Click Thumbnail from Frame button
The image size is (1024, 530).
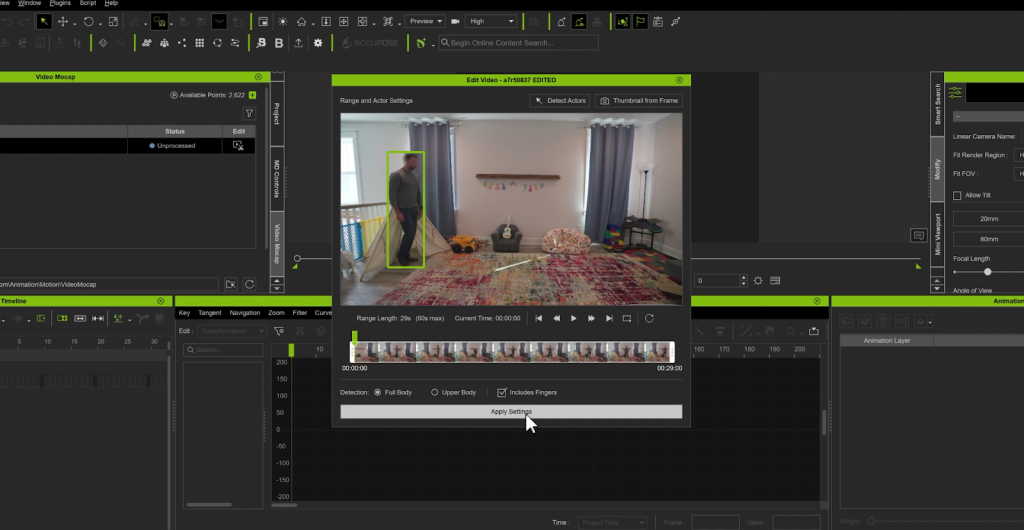click(638, 101)
